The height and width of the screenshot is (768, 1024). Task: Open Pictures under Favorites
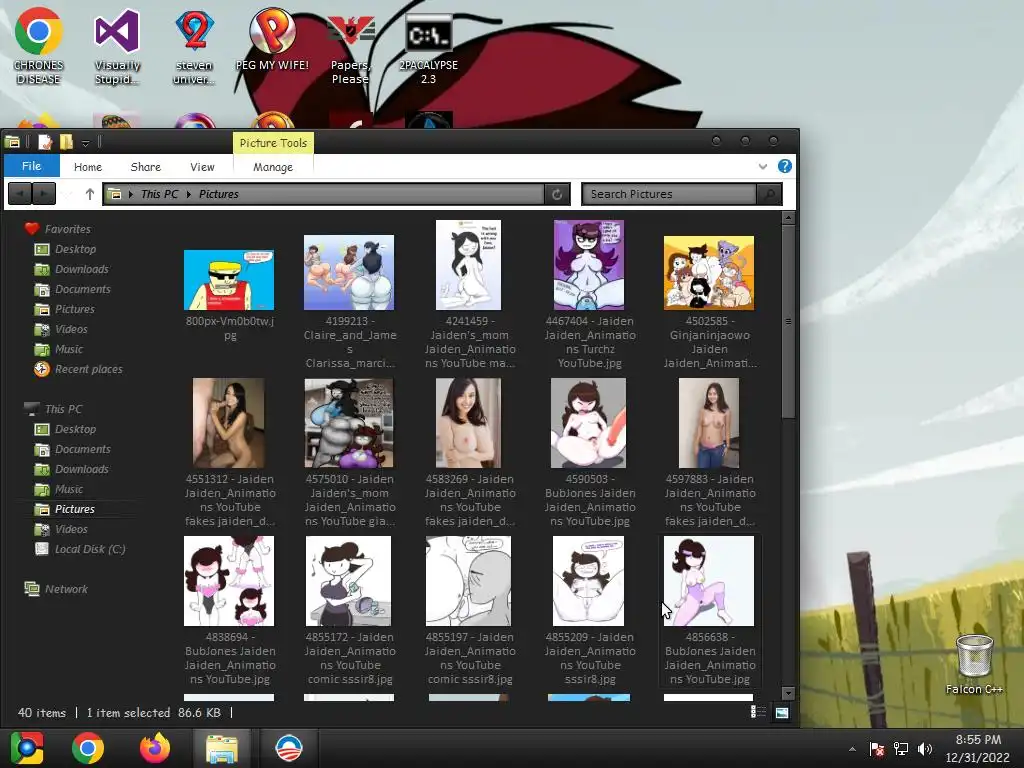pos(74,309)
